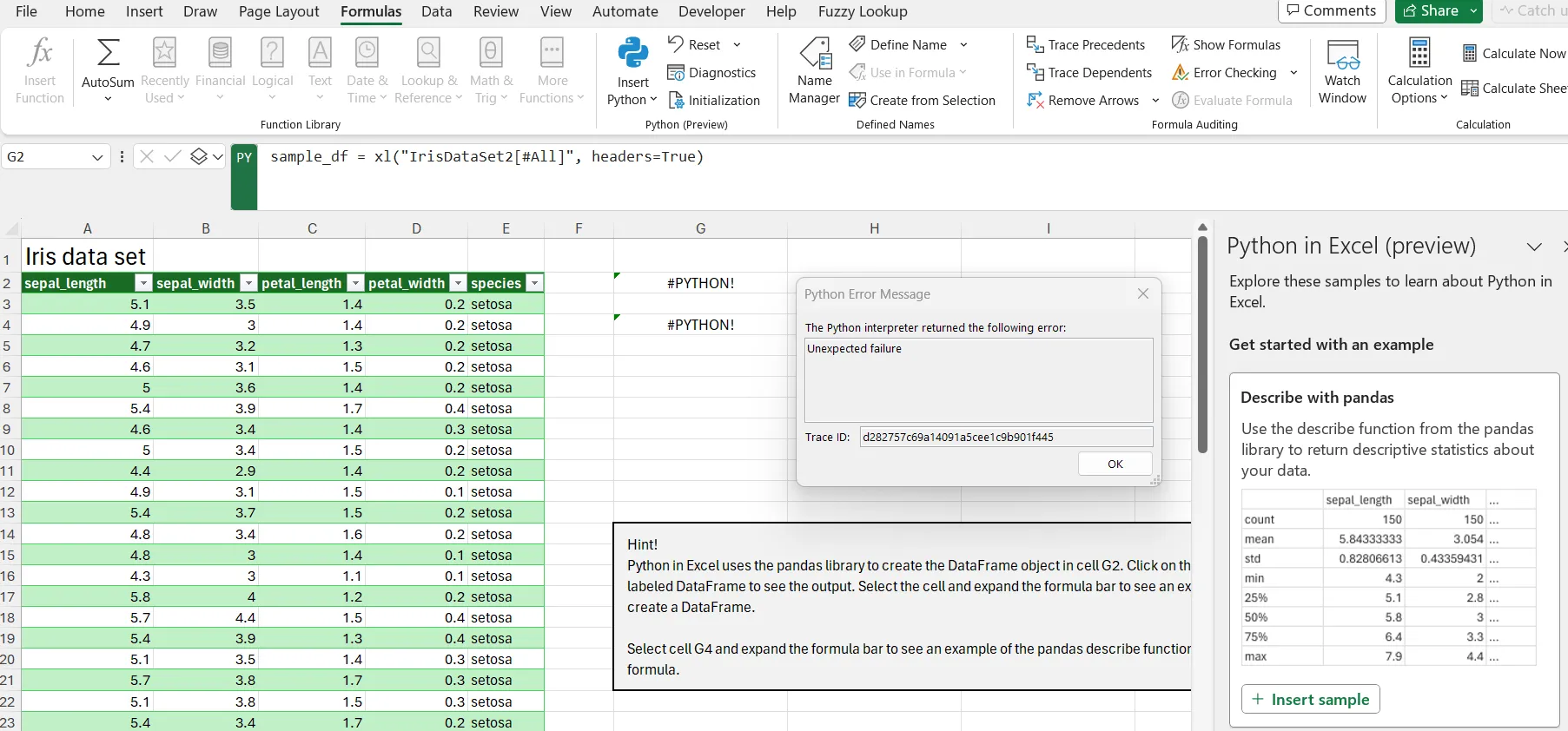1568x731 pixels.
Task: Open the File menu
Action: click(x=26, y=11)
